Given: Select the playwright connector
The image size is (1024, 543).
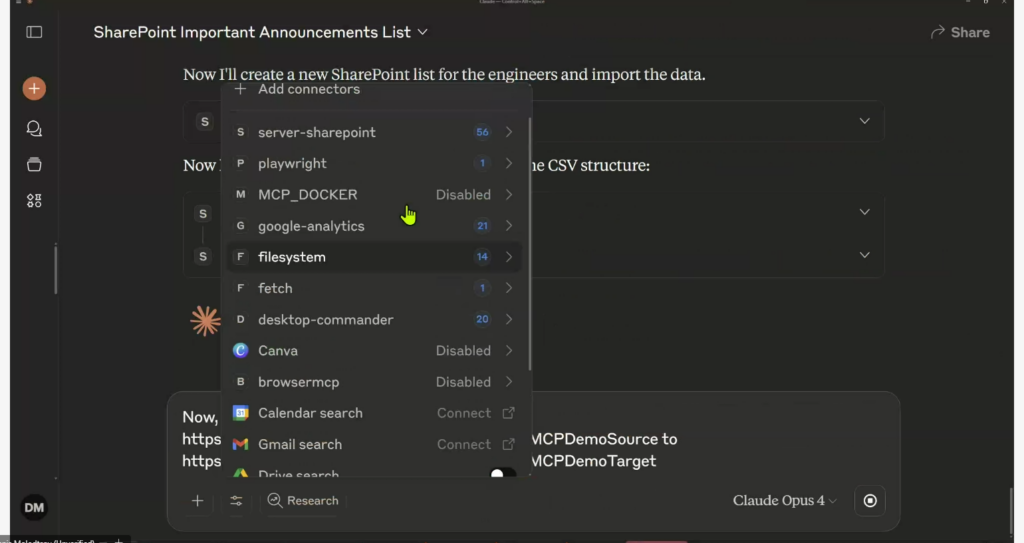Looking at the screenshot, I should [x=374, y=163].
